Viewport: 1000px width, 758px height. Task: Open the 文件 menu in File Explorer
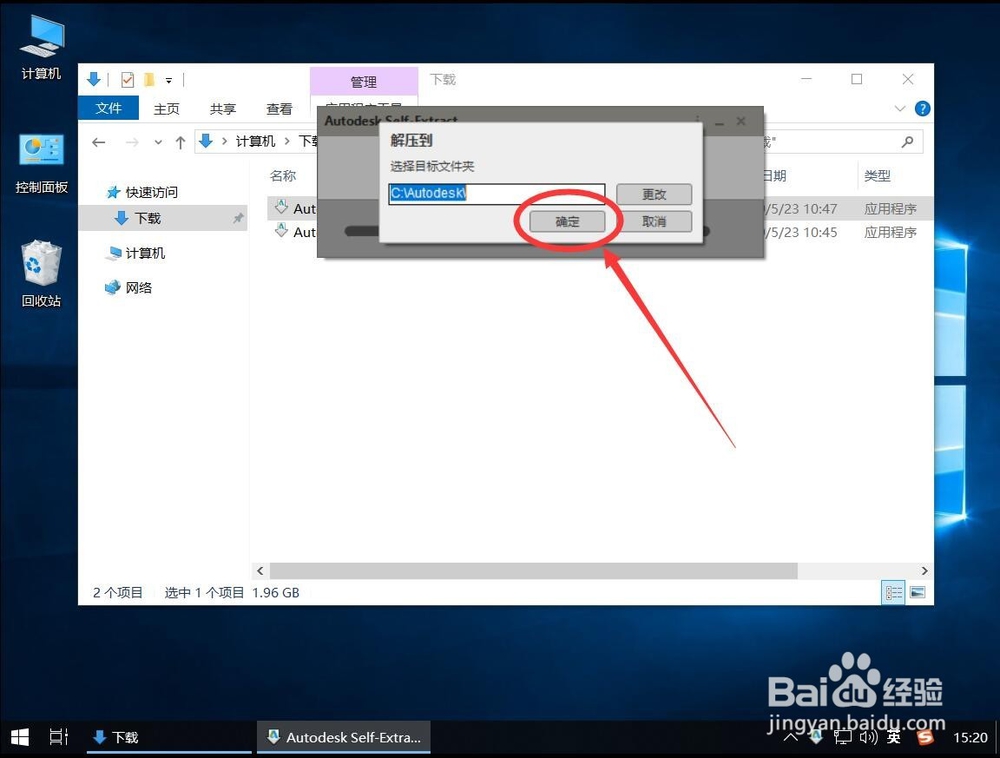point(108,109)
